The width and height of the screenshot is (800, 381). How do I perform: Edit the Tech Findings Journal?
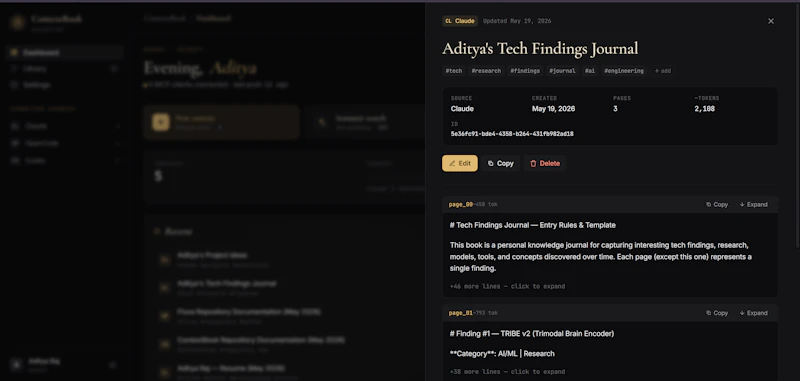pyautogui.click(x=460, y=163)
